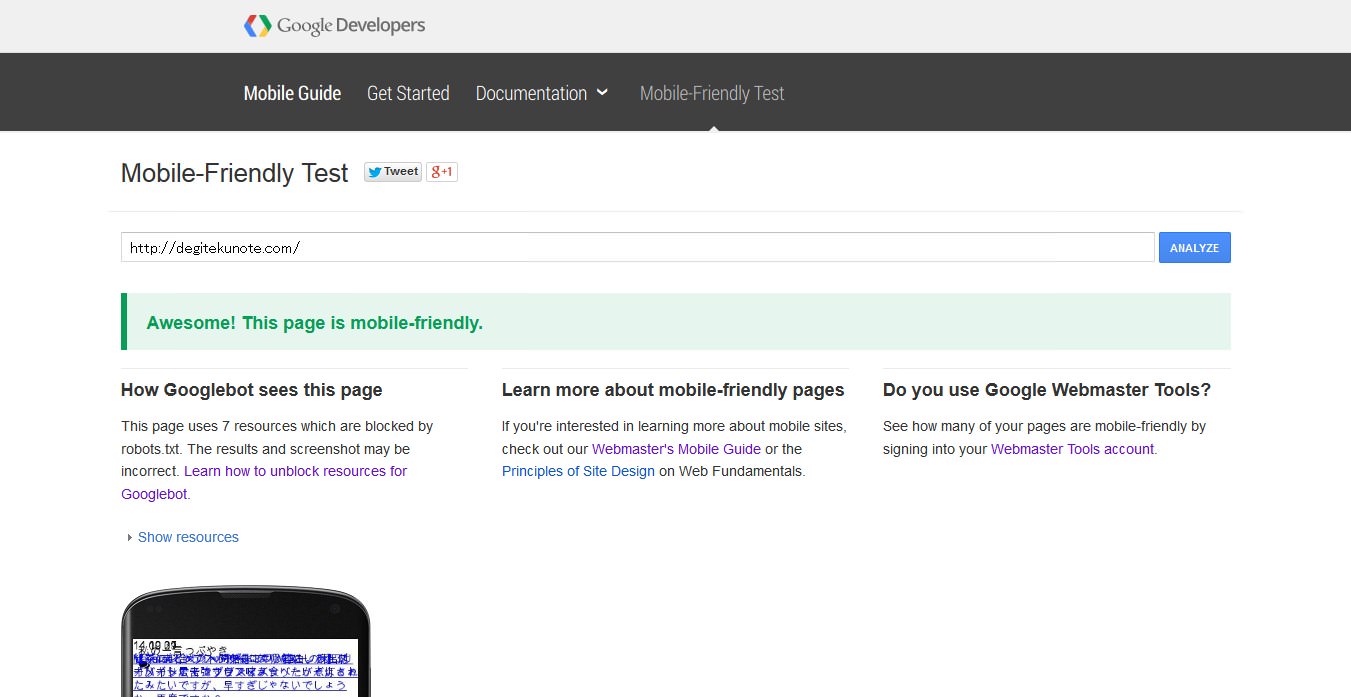This screenshot has width=1351, height=697.
Task: Click the Google +1 button
Action: point(441,172)
